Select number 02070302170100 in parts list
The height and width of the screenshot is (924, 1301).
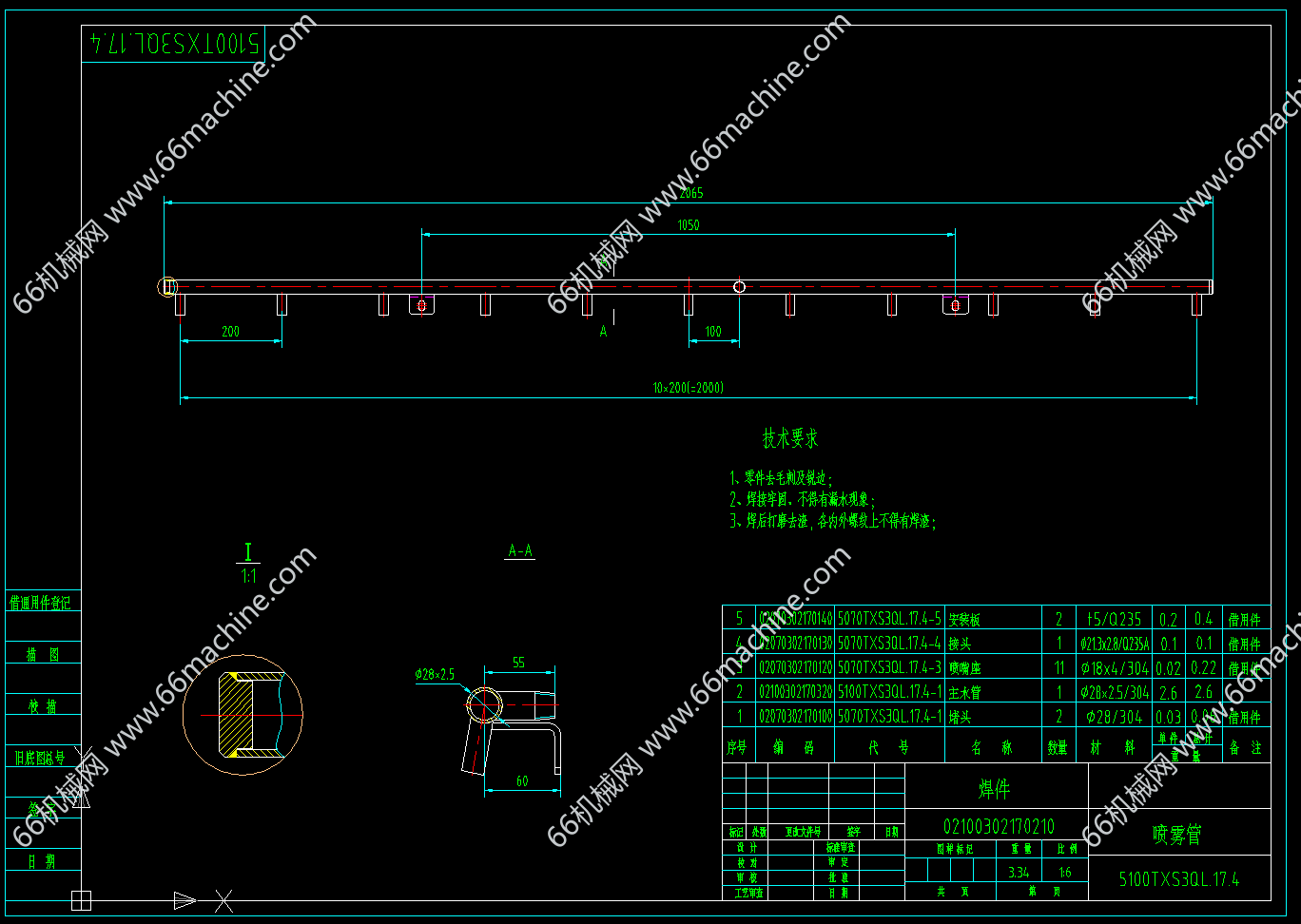click(795, 717)
